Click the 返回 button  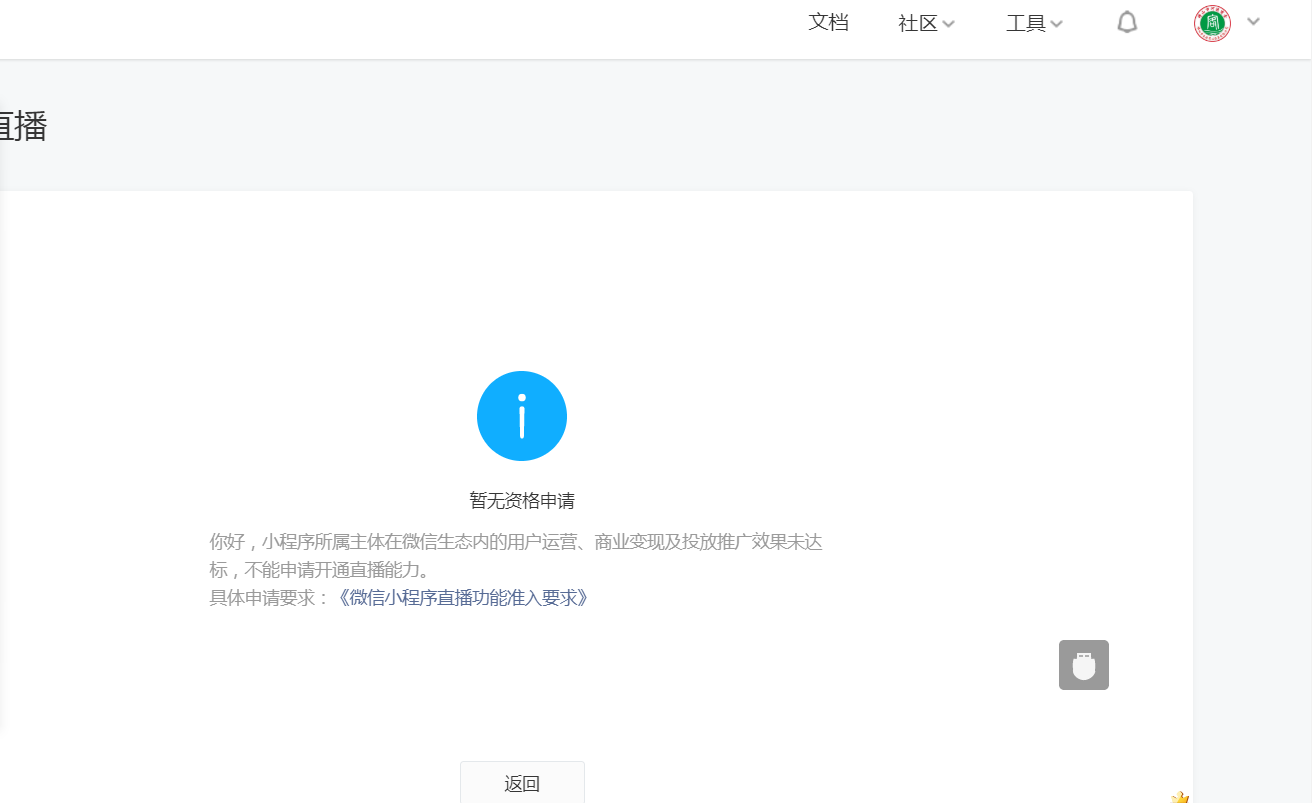(x=522, y=782)
